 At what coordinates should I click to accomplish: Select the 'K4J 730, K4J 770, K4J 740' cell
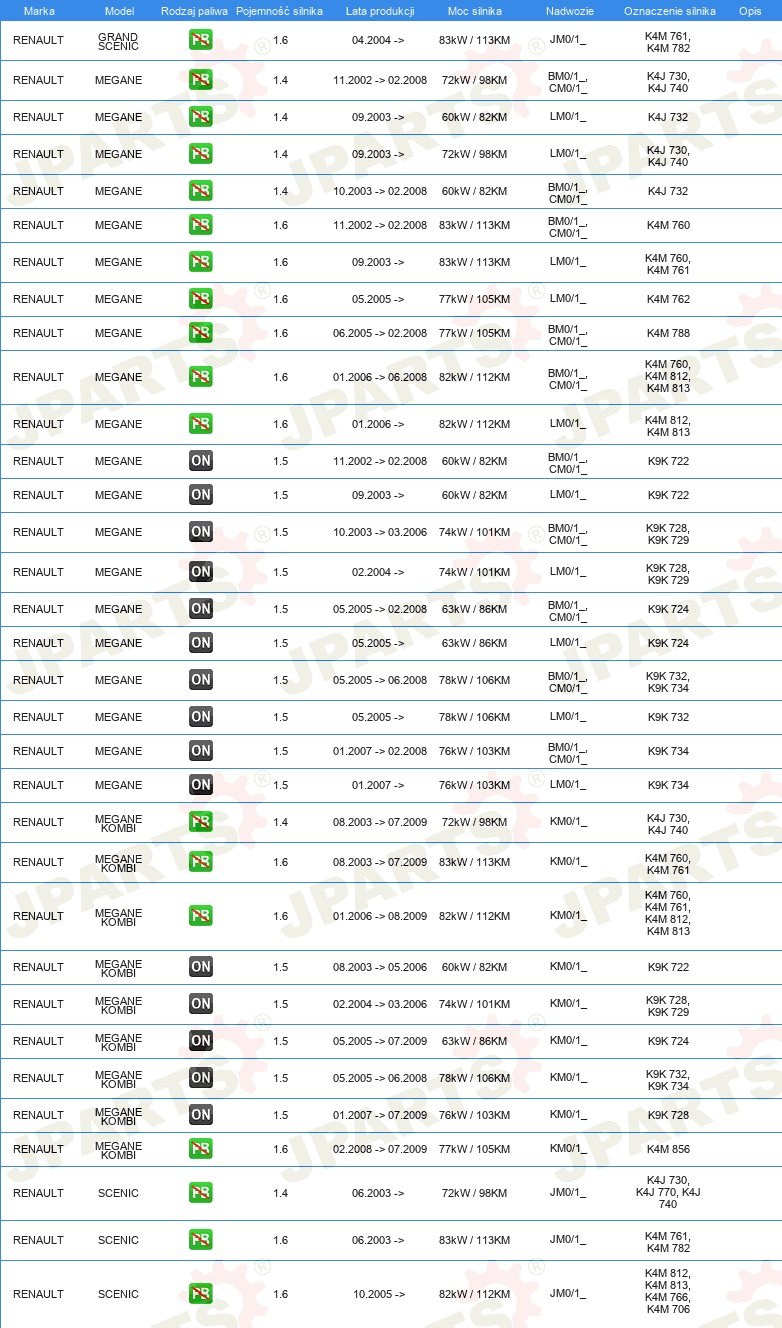(668, 1193)
